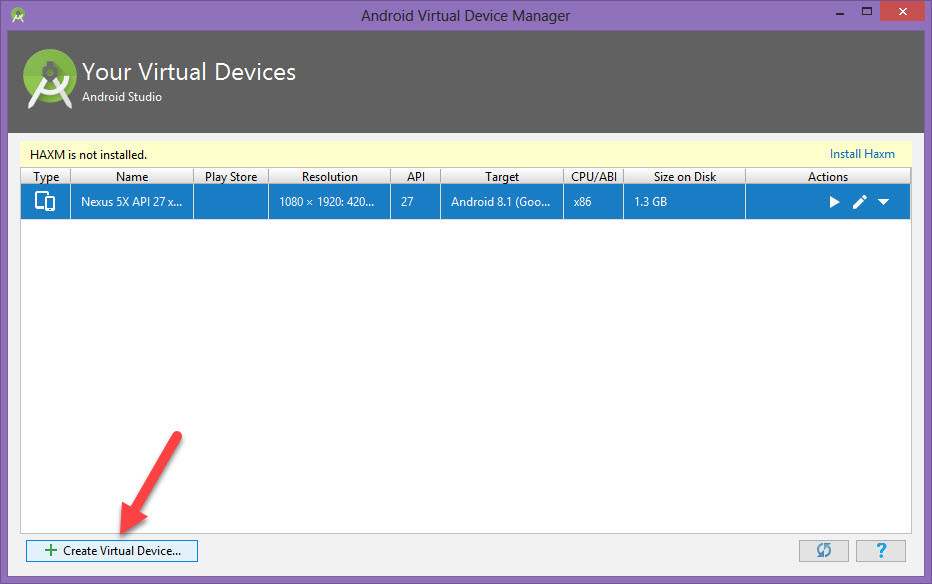Viewport: 932px width, 584px height.
Task: Edit the Nexus 5X AVD with pencil icon
Action: pyautogui.click(x=859, y=202)
